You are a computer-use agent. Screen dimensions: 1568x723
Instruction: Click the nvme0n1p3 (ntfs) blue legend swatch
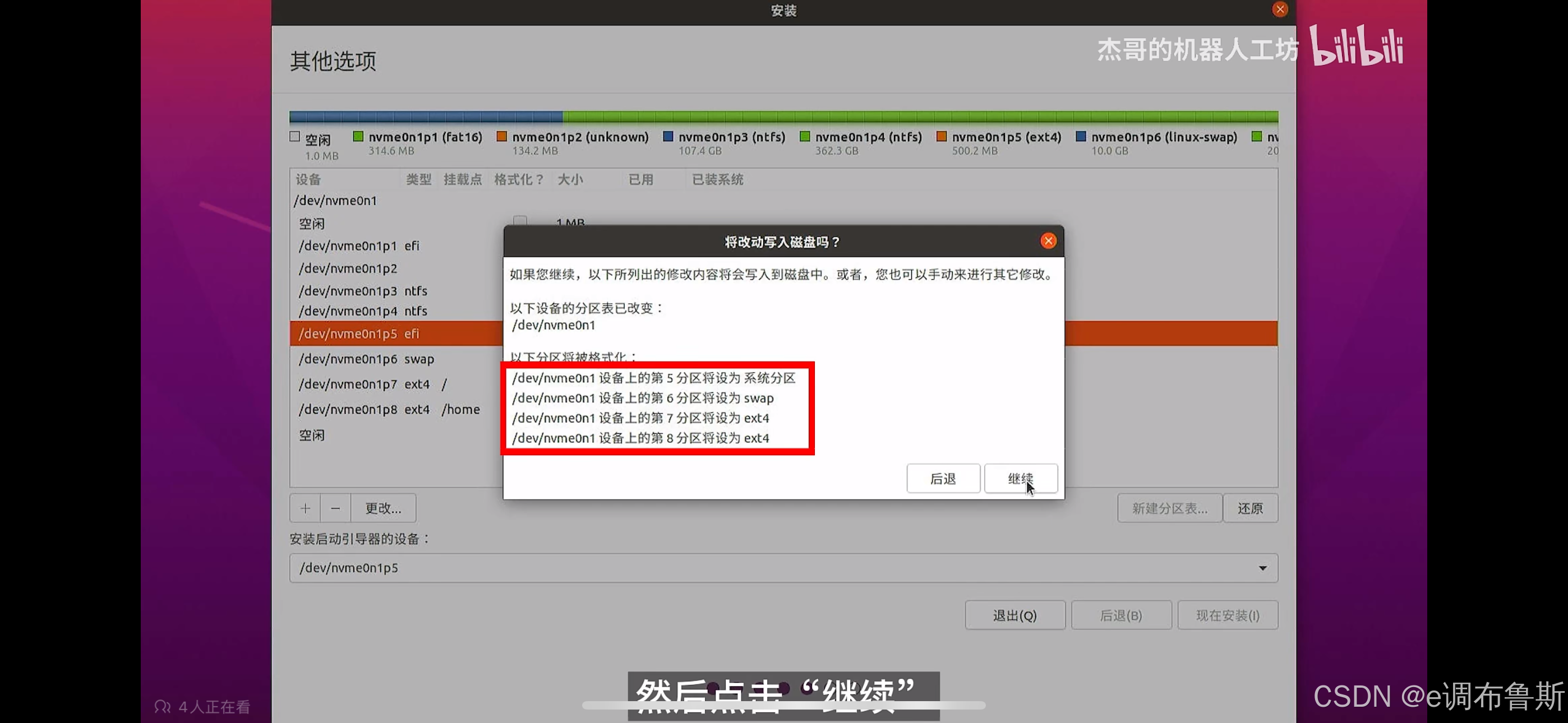pyautogui.click(x=668, y=136)
